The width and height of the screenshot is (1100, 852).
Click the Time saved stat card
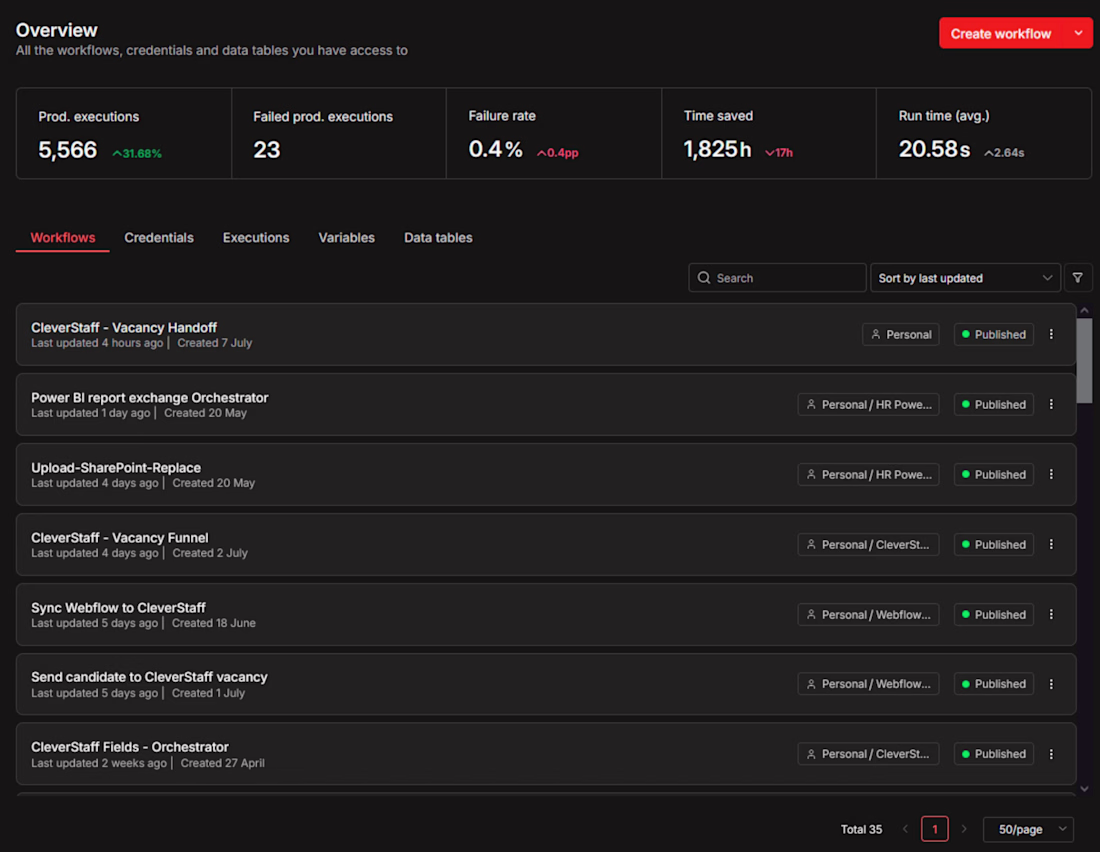[x=769, y=133]
